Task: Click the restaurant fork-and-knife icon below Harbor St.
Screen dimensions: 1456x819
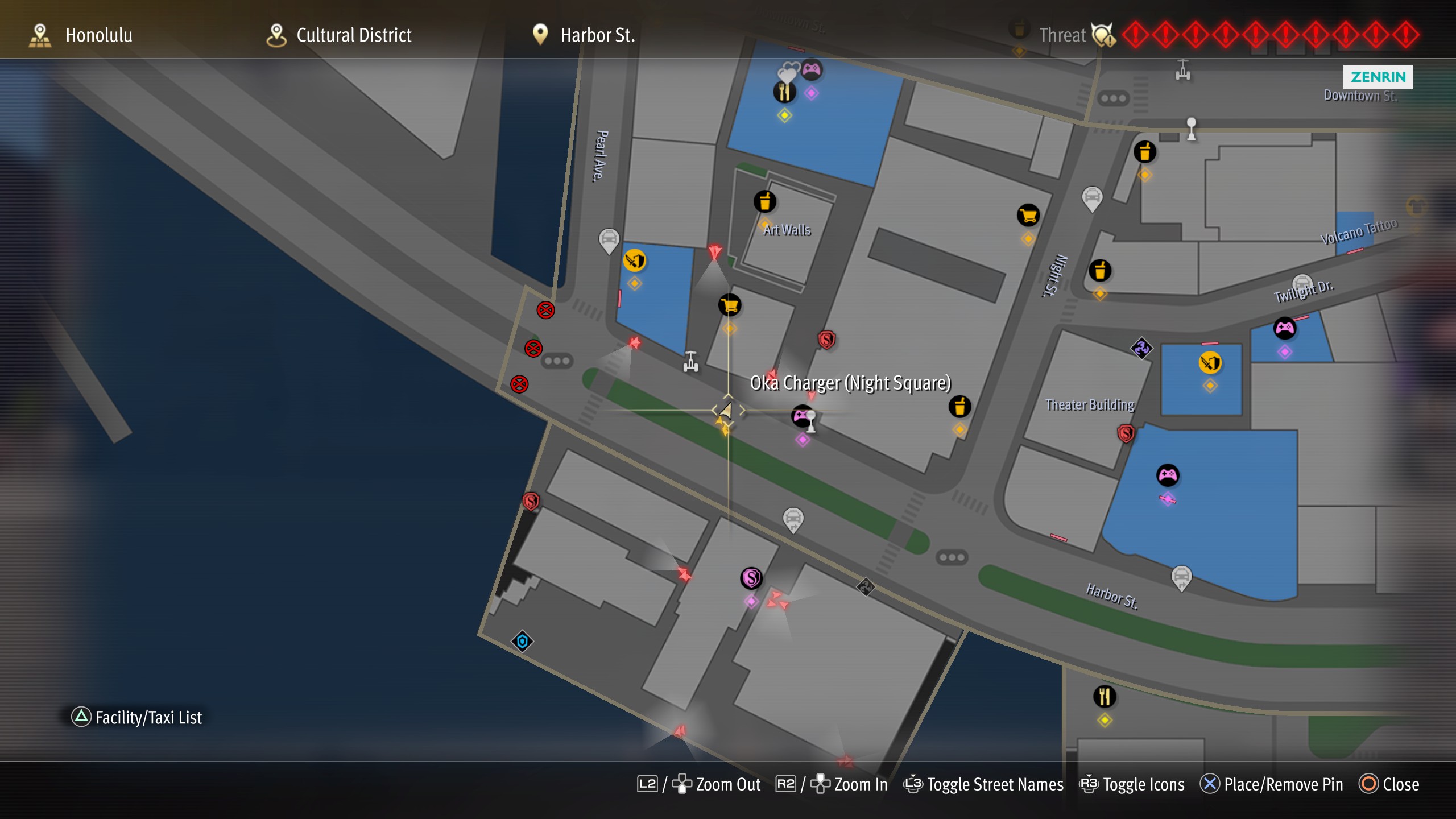Action: (1105, 696)
